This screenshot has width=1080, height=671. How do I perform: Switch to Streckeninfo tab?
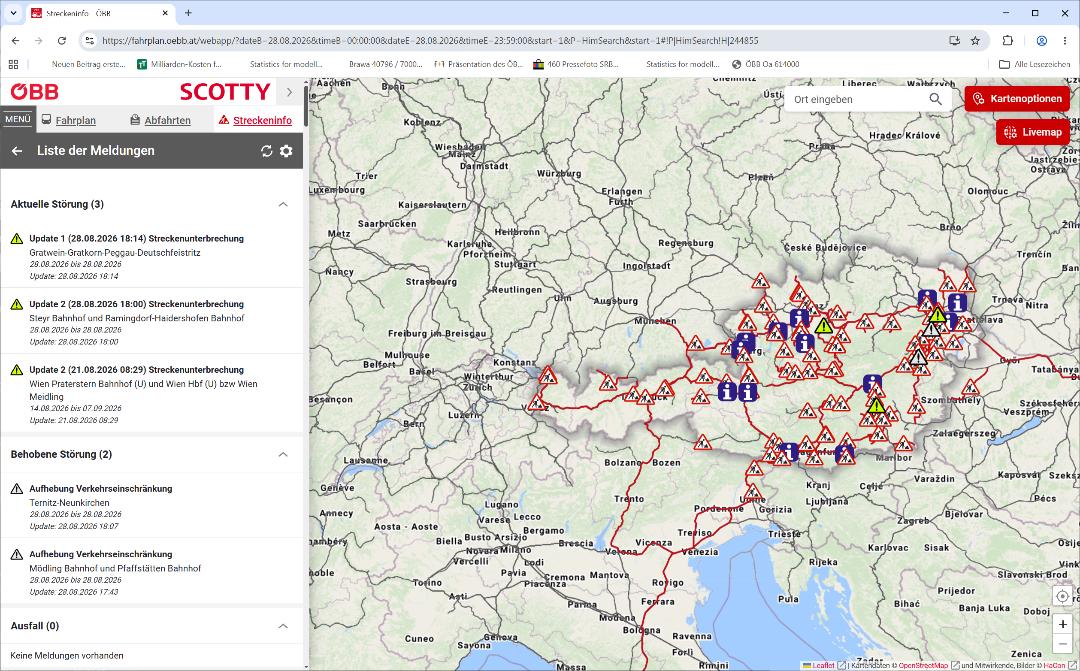pos(256,120)
